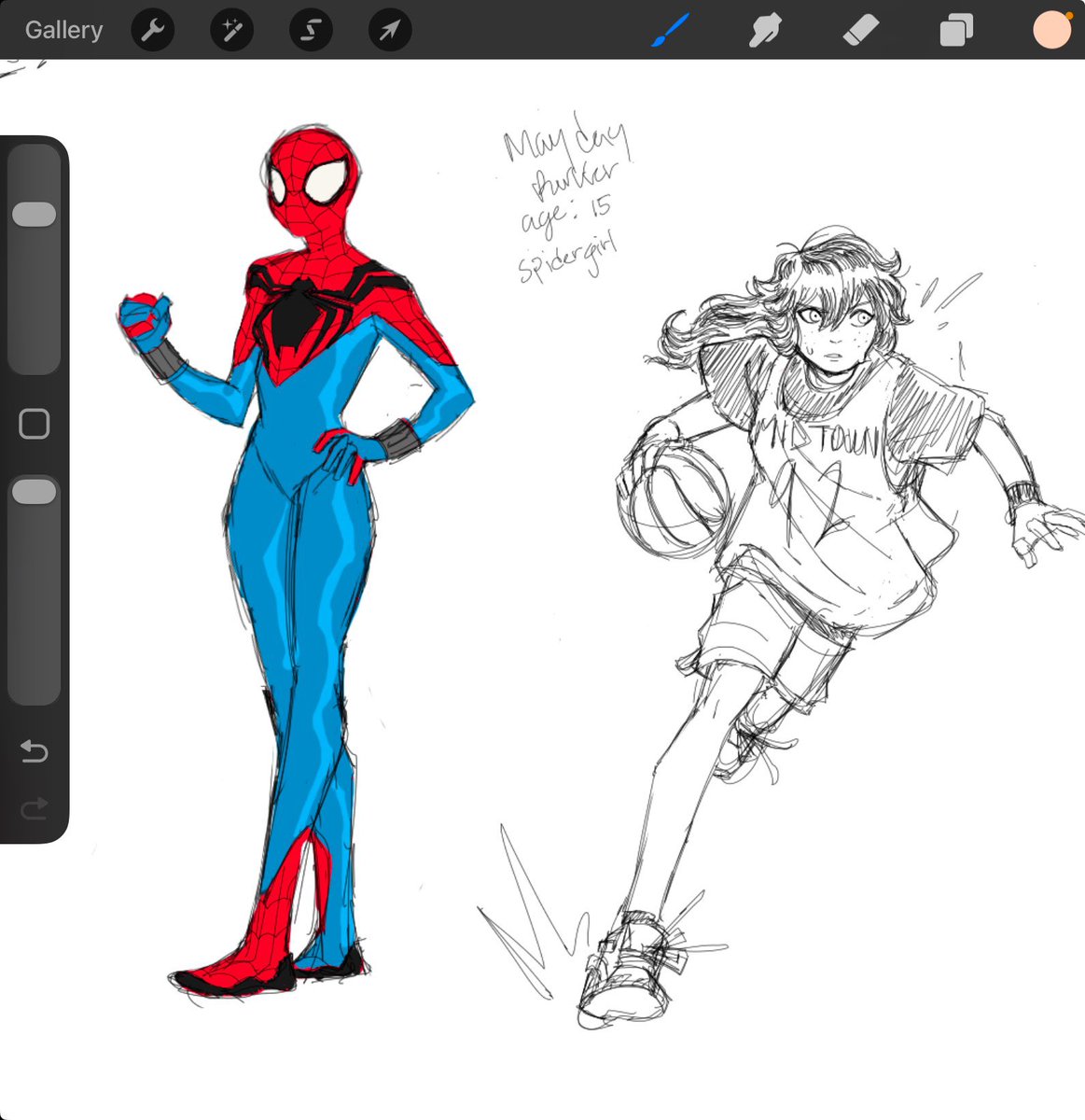Activate the Selection tool
Image resolution: width=1085 pixels, height=1120 pixels.
tap(311, 31)
